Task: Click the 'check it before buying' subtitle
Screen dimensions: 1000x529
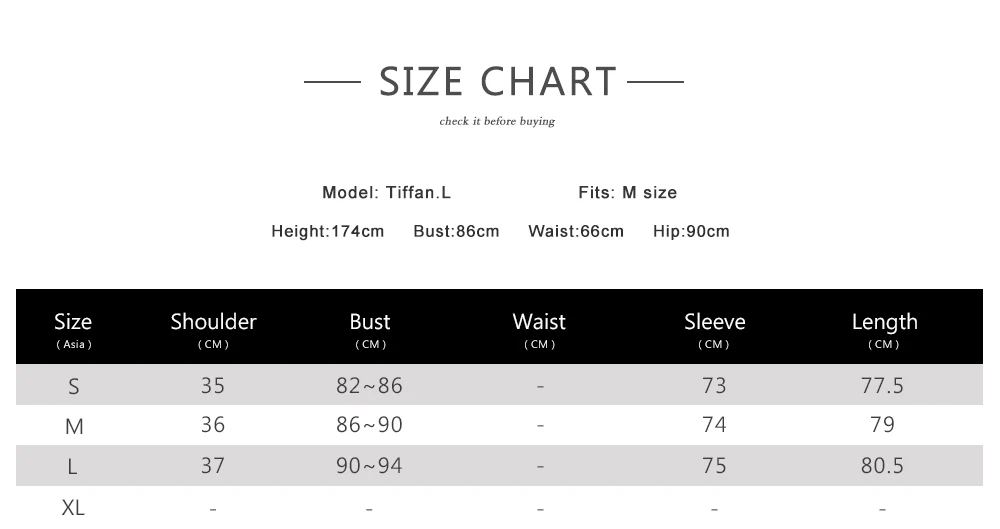Action: pyautogui.click(x=497, y=121)
